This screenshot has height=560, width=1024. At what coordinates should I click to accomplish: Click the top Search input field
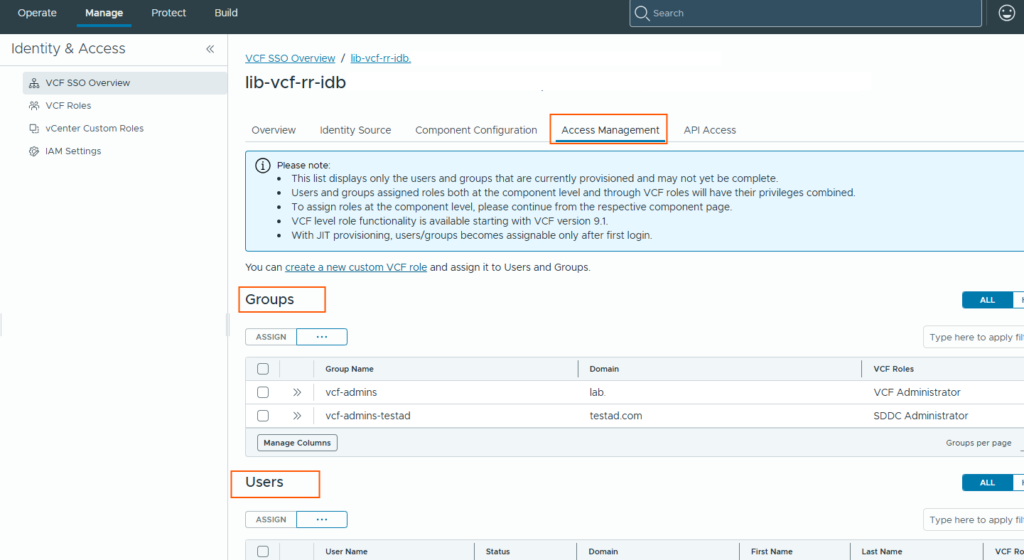(805, 13)
